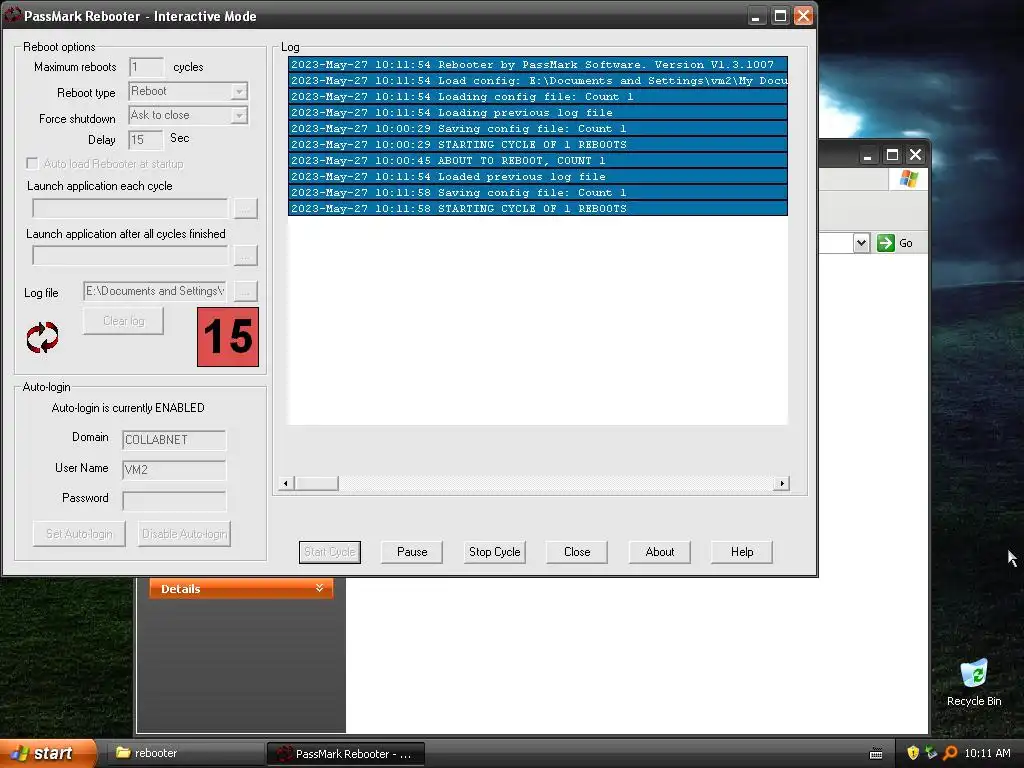Select the 'Load config' log line
This screenshot has height=768, width=1024.
pyautogui.click(x=537, y=80)
